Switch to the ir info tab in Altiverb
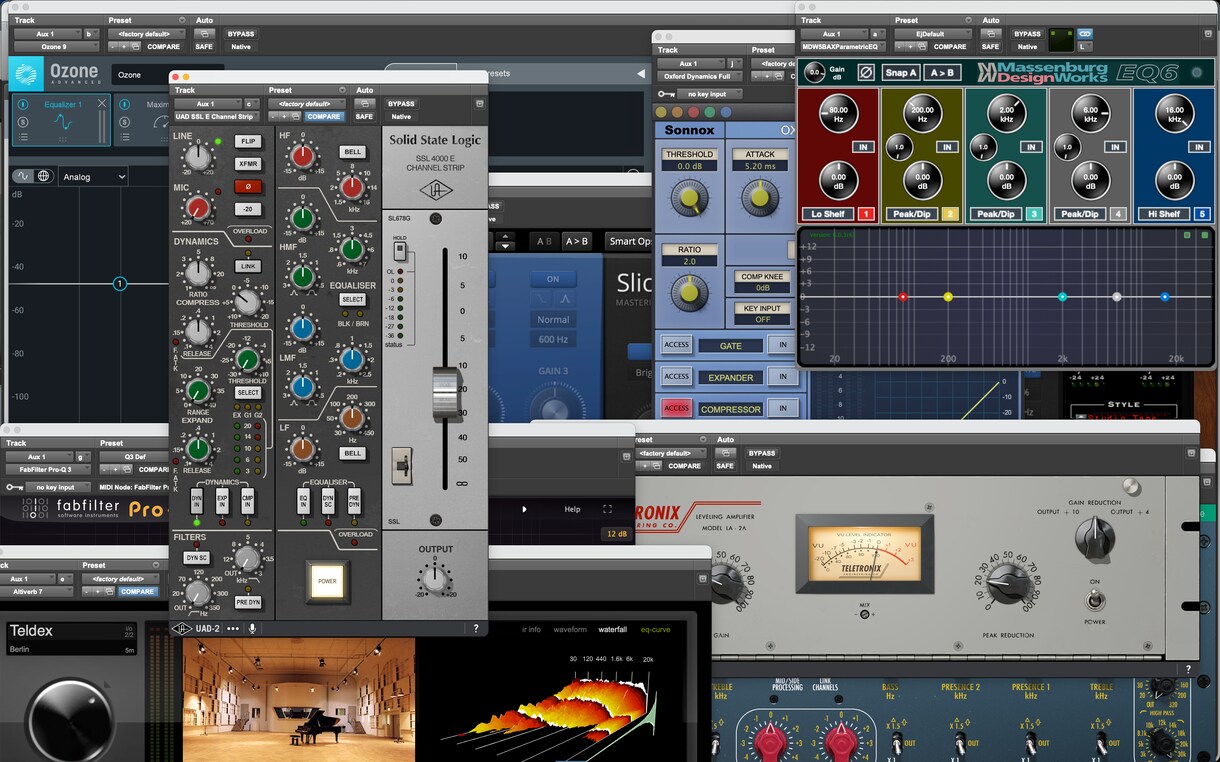The image size is (1220, 762). click(531, 629)
